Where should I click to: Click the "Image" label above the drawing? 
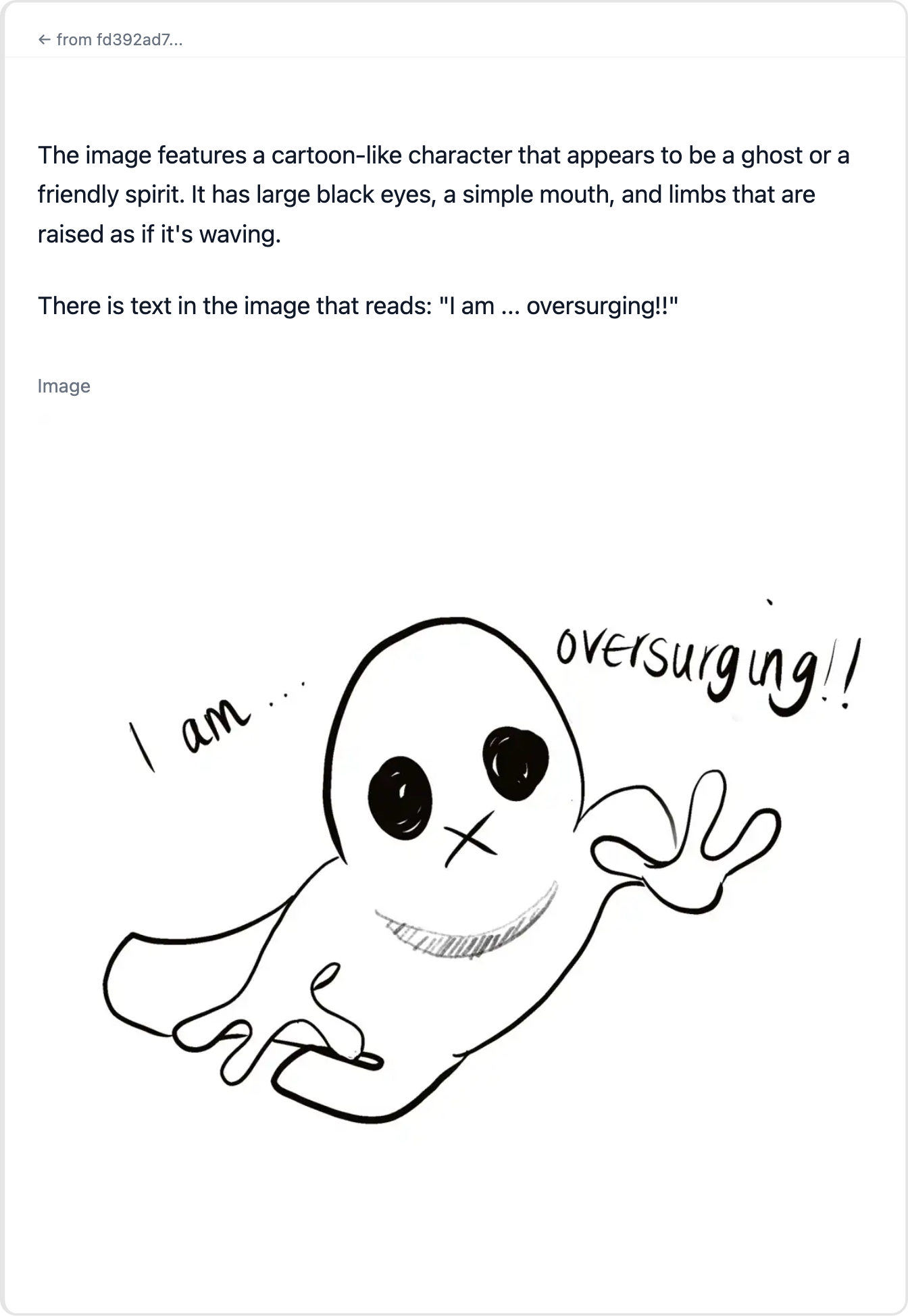64,386
